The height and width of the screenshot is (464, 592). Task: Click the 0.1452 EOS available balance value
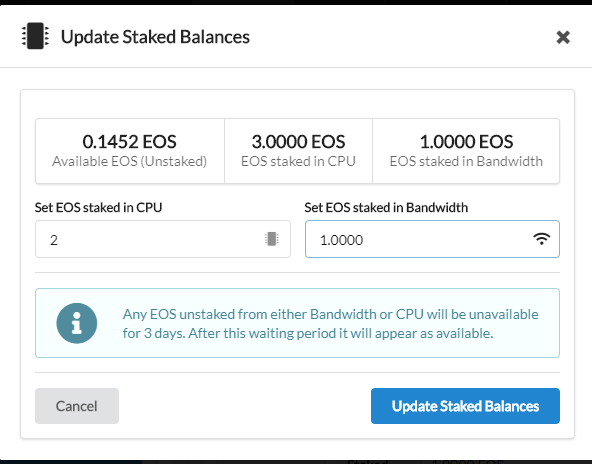(130, 142)
